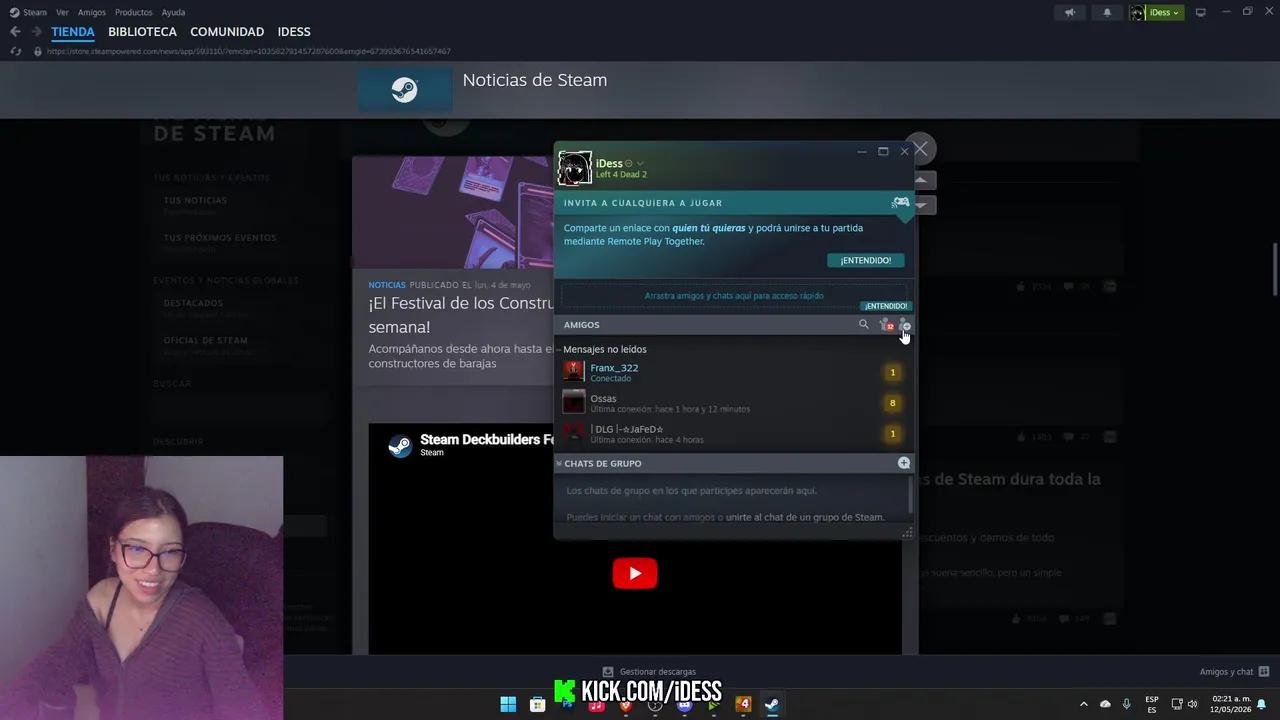
Task: Open Amigos y chat in bottom right
Action: point(1235,672)
